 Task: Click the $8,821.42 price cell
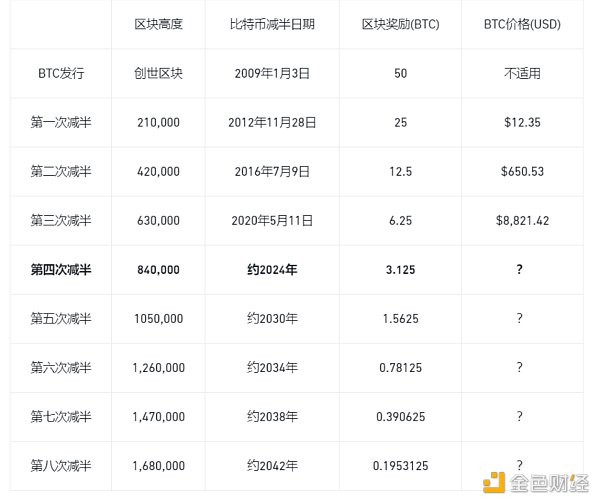[x=519, y=220]
